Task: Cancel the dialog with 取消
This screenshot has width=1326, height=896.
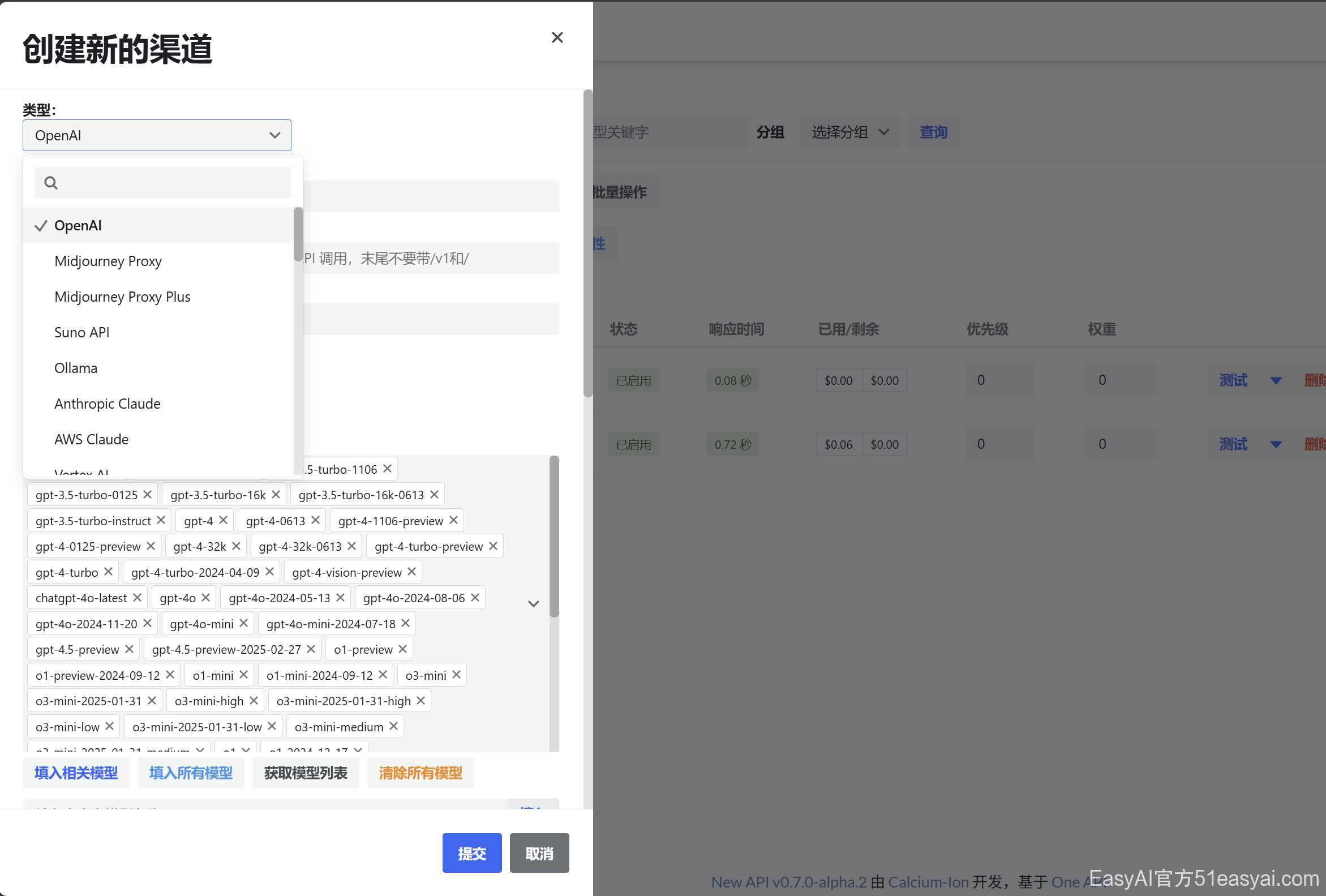Action: tap(539, 853)
